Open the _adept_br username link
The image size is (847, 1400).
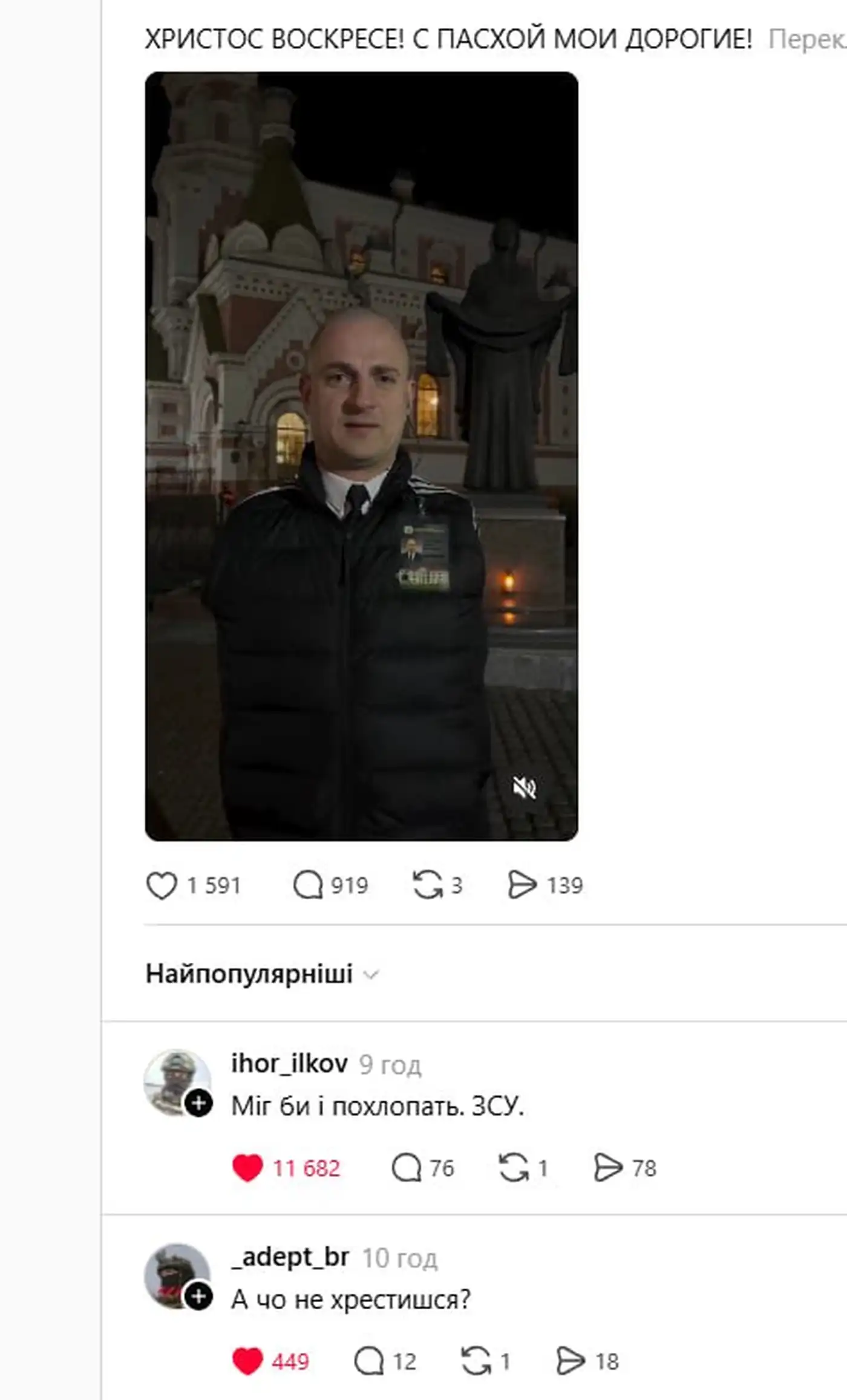coord(290,1257)
